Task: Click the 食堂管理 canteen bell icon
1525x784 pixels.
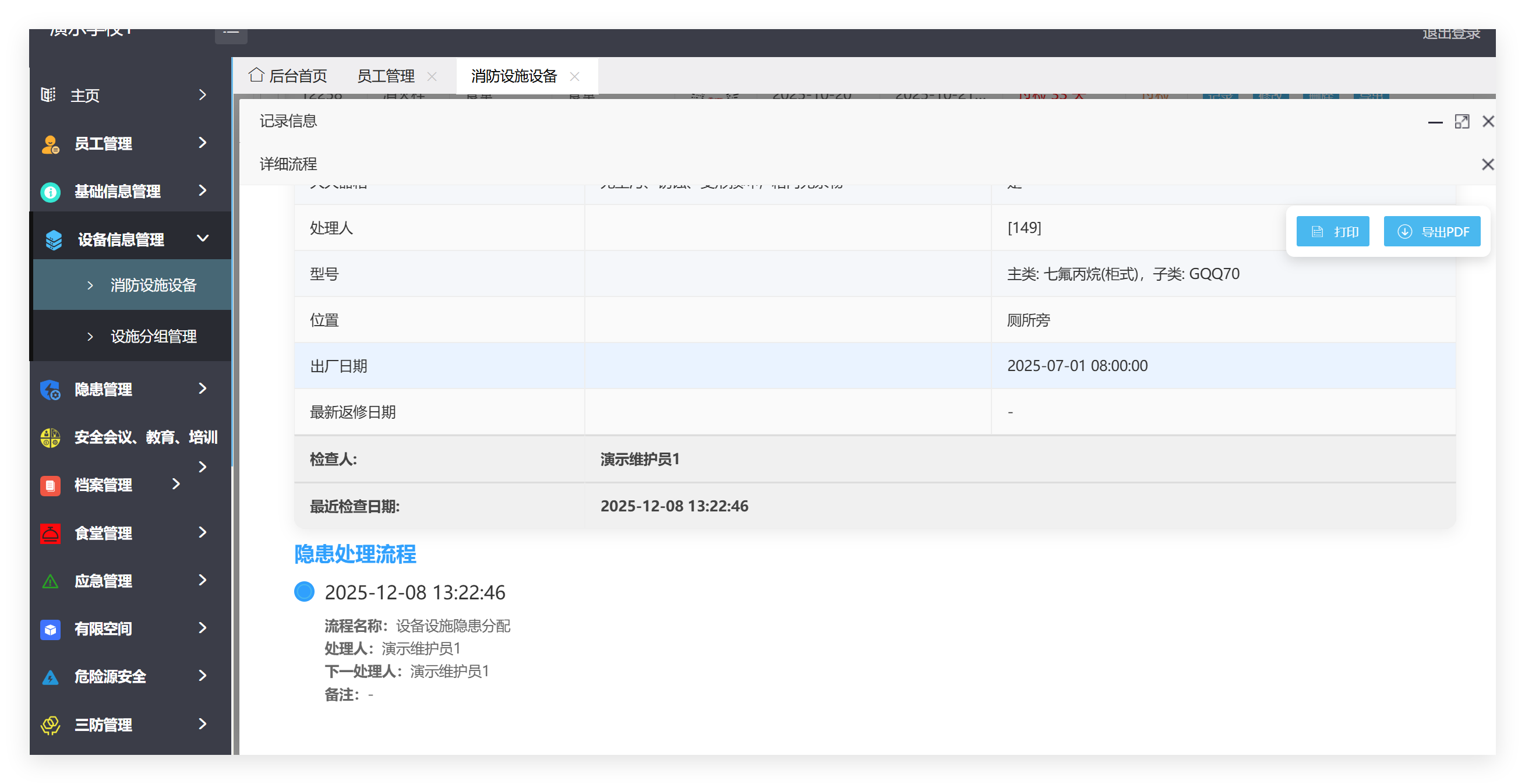Action: coord(50,533)
